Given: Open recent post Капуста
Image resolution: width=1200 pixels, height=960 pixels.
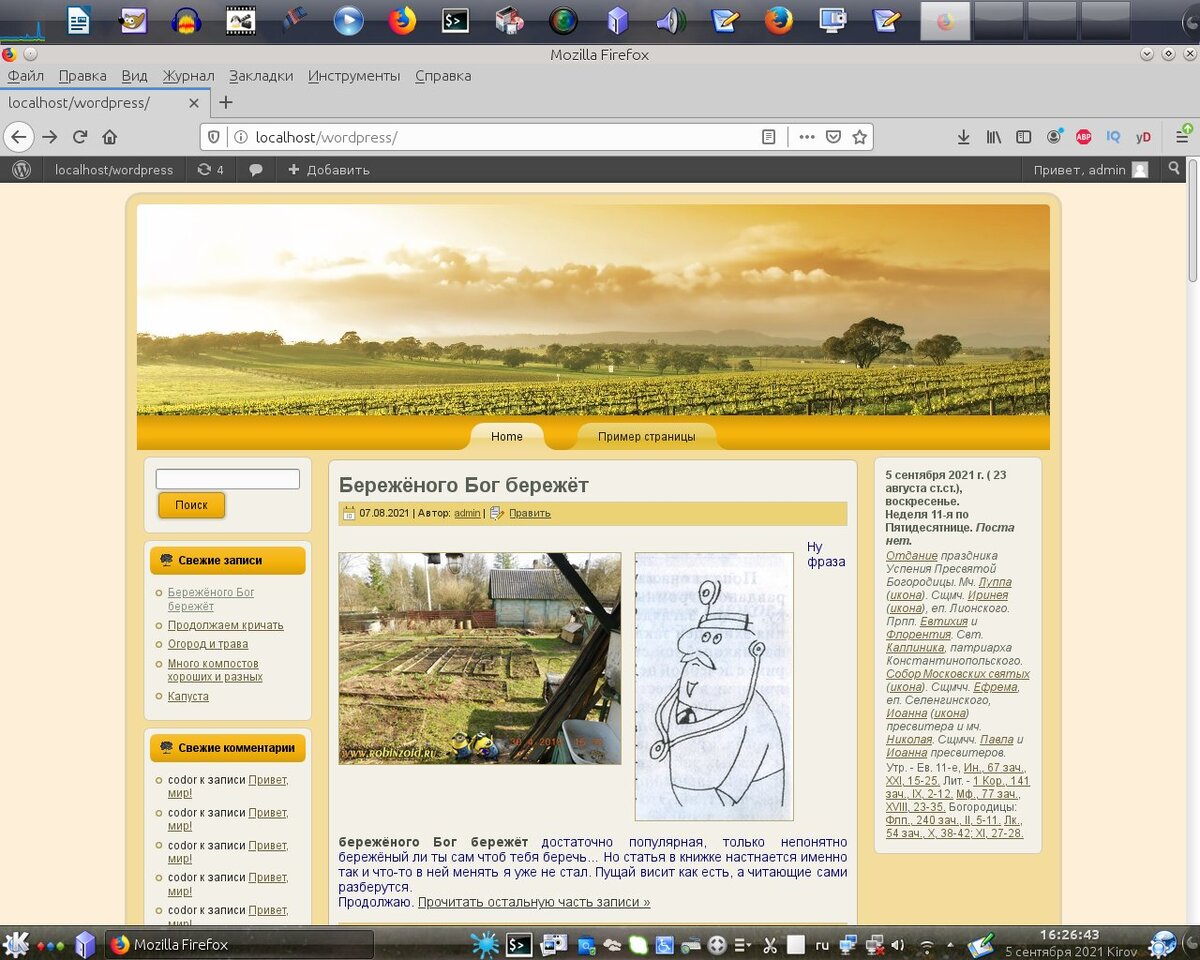Looking at the screenshot, I should pos(188,696).
